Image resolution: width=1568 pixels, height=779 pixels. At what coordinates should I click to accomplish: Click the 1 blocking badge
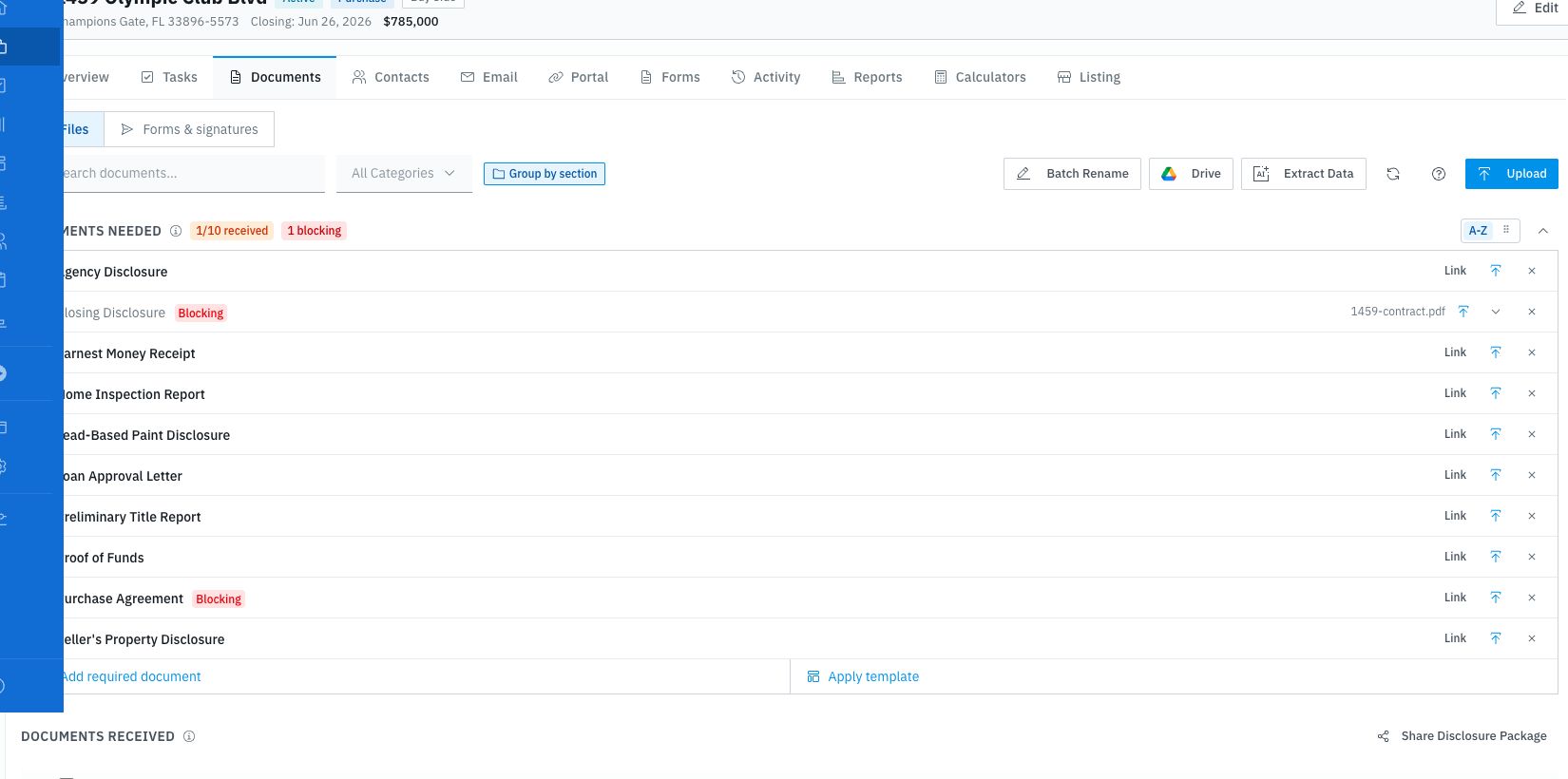(315, 231)
